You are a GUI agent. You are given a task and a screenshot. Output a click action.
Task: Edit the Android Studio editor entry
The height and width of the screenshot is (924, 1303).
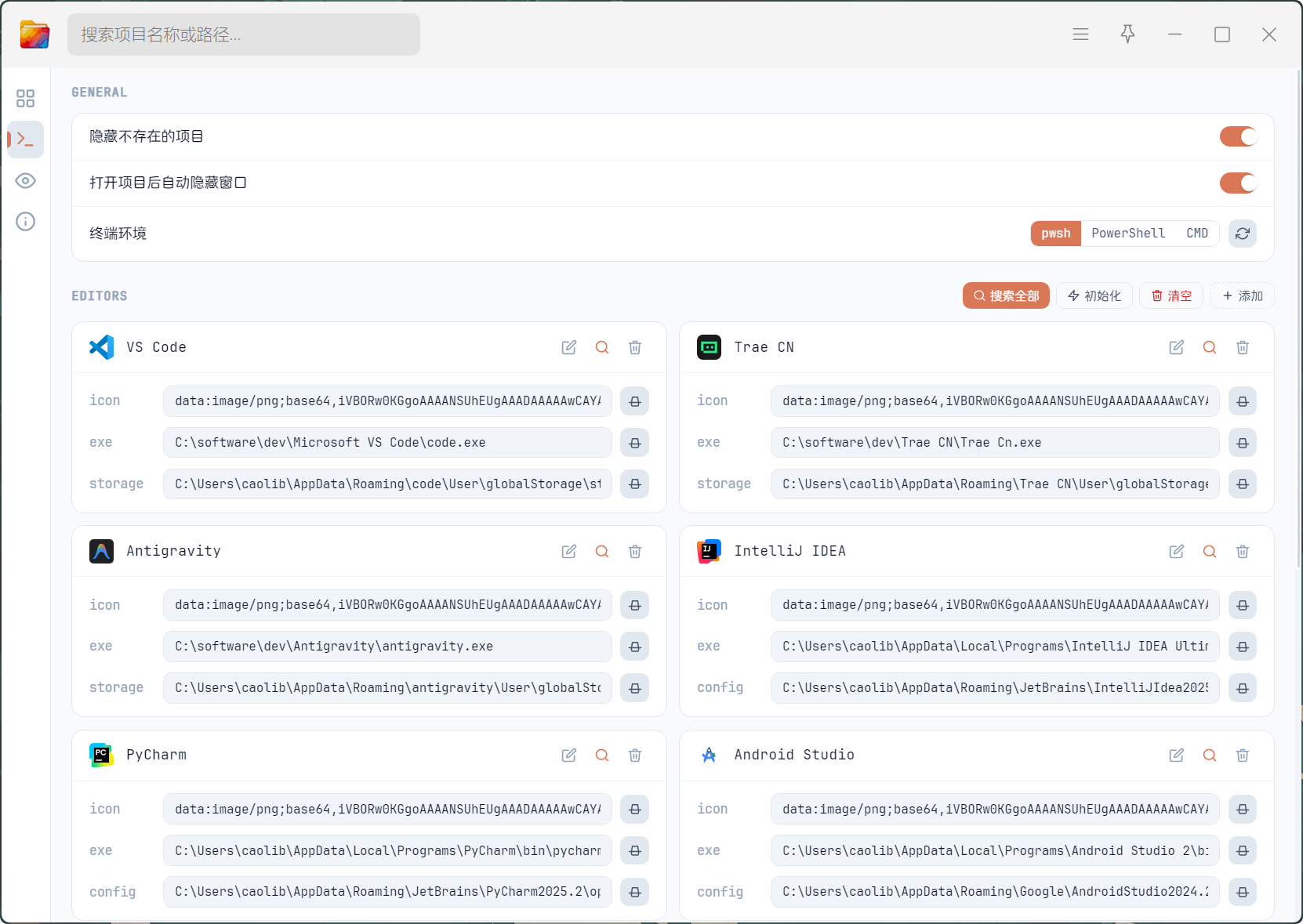(1177, 756)
